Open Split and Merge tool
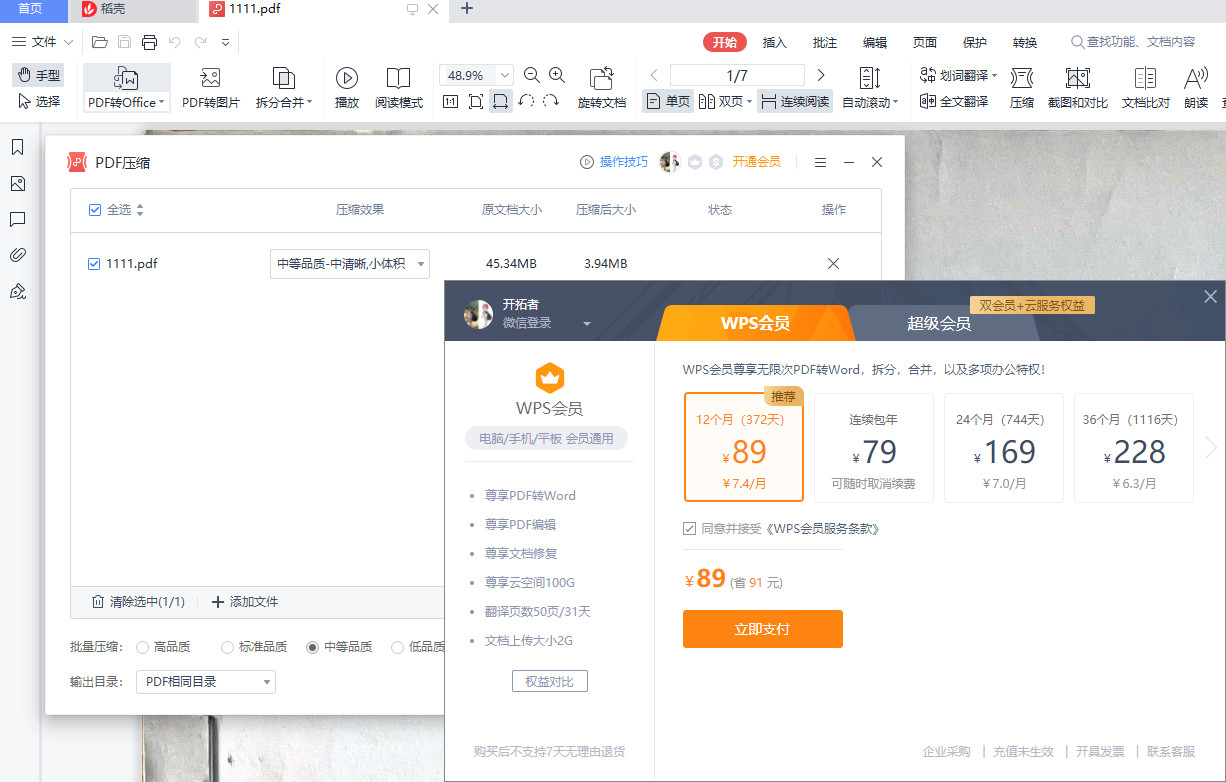 tap(284, 88)
